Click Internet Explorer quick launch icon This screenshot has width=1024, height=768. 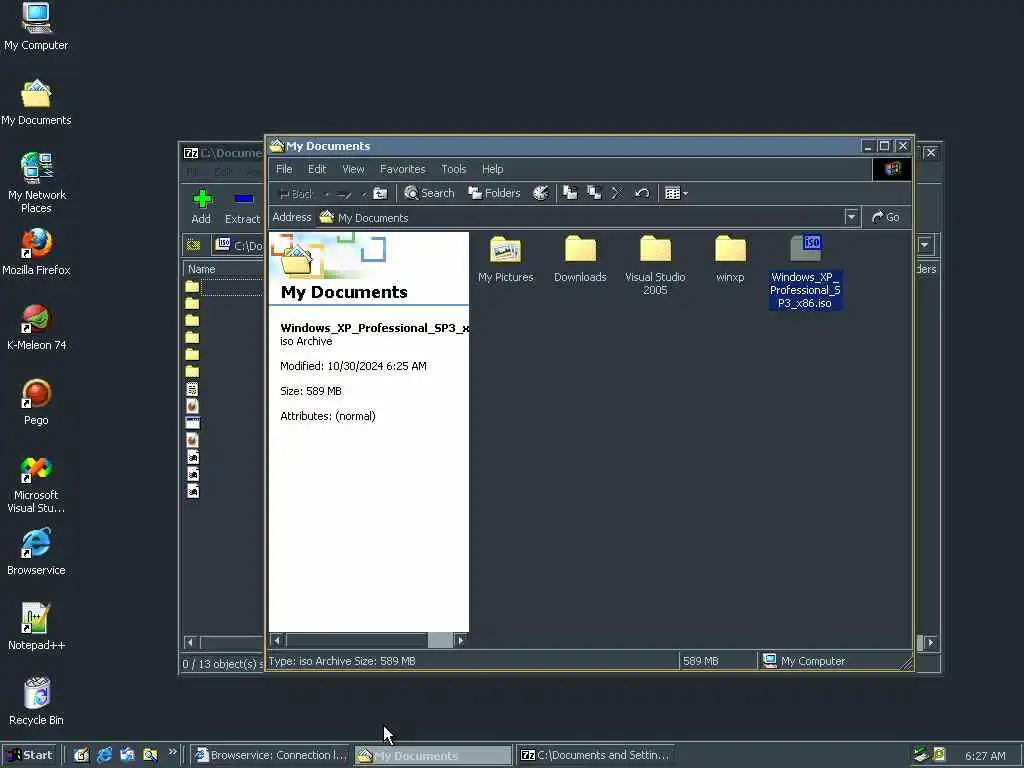(x=104, y=756)
